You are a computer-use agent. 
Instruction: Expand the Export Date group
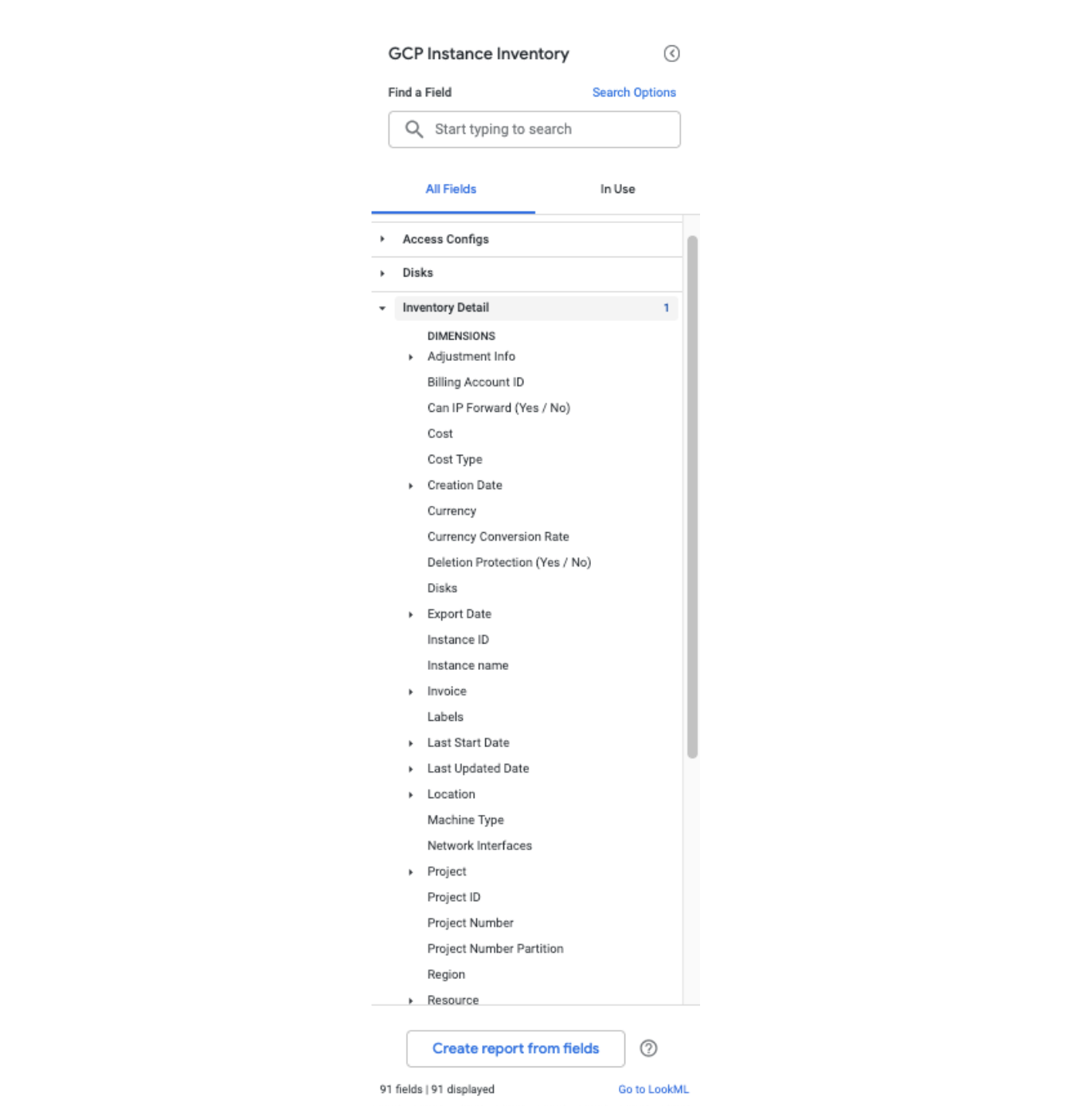[x=411, y=614]
